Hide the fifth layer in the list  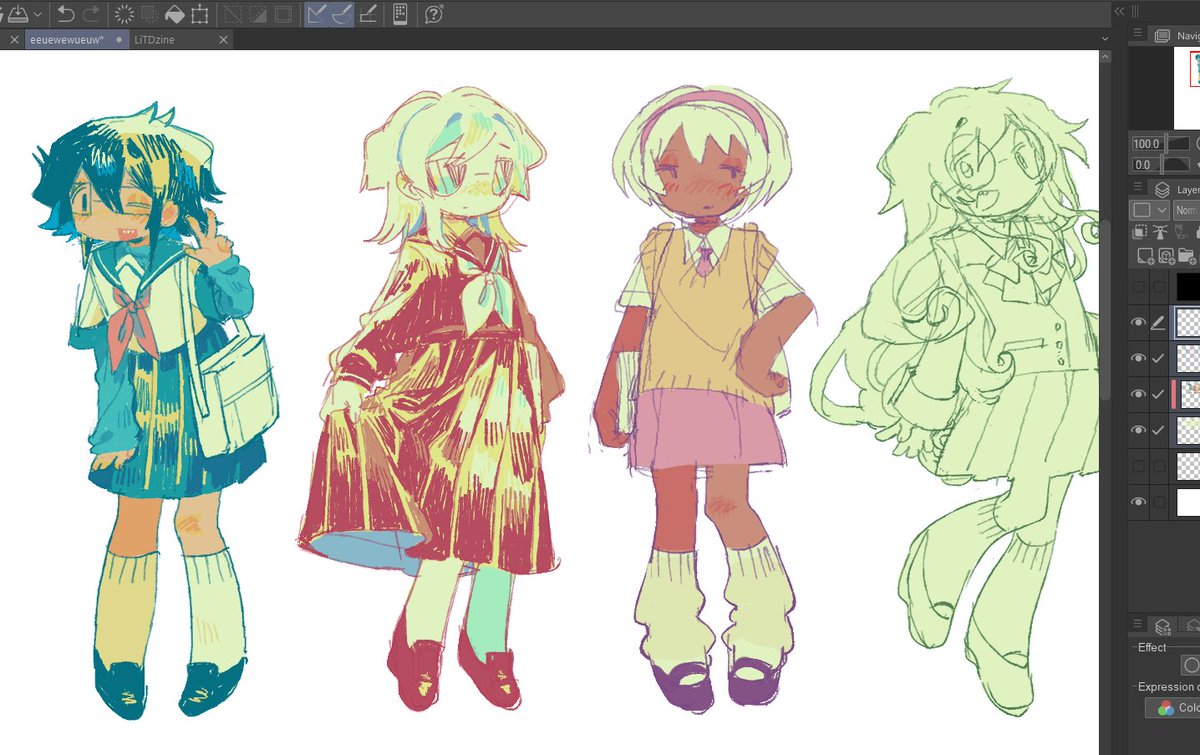(x=1138, y=430)
